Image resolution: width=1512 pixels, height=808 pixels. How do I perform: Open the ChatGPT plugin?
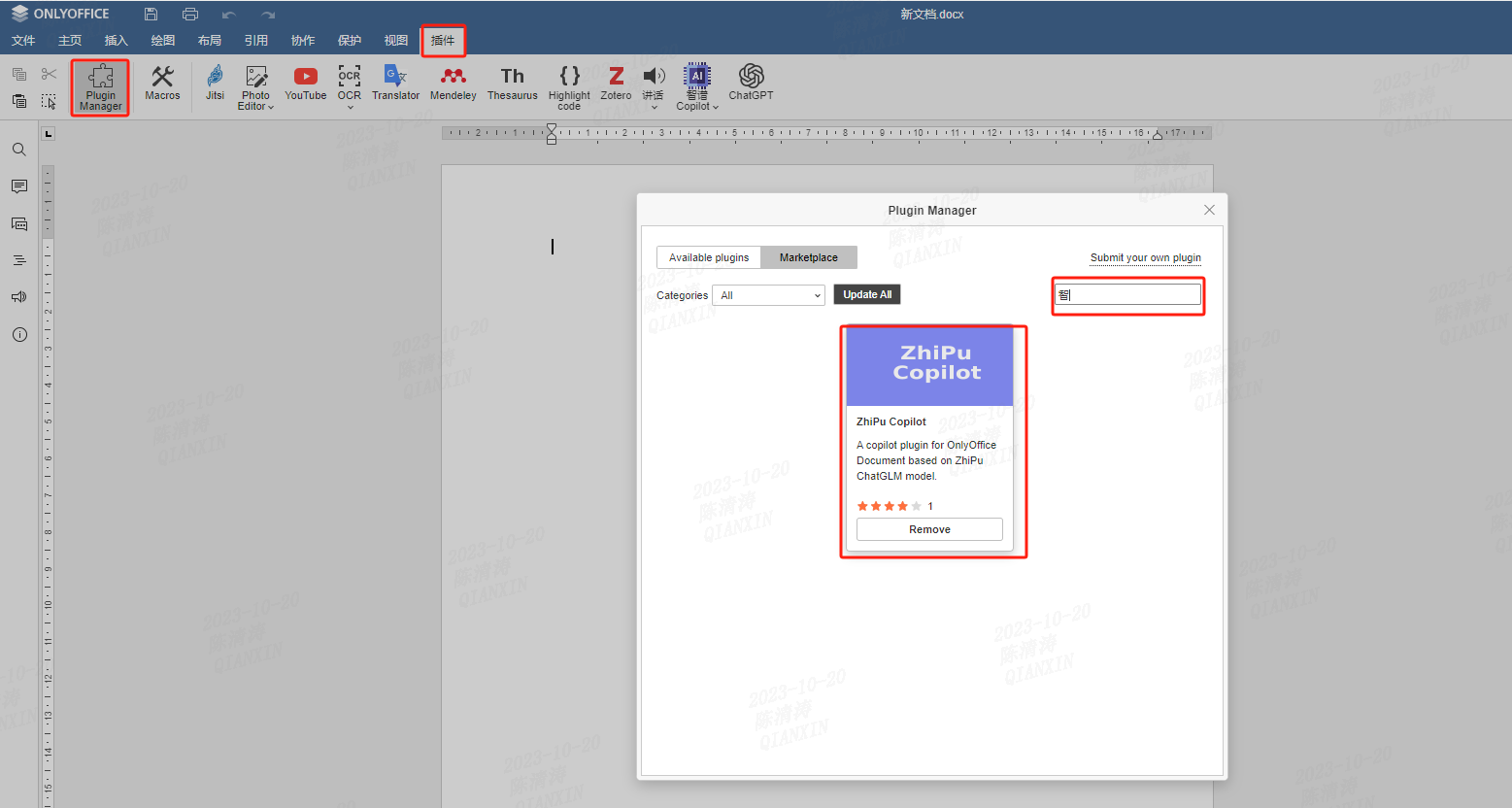pyautogui.click(x=751, y=84)
